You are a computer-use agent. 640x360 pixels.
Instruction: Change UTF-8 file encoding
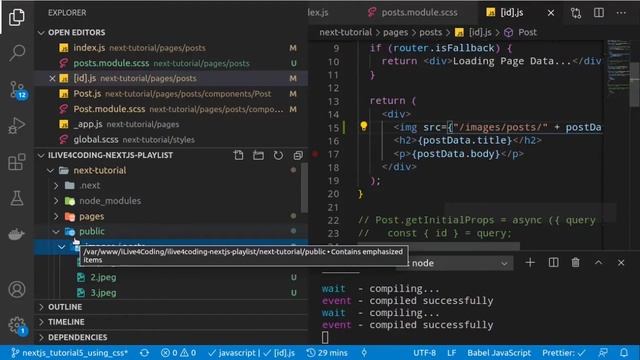(x=424, y=353)
